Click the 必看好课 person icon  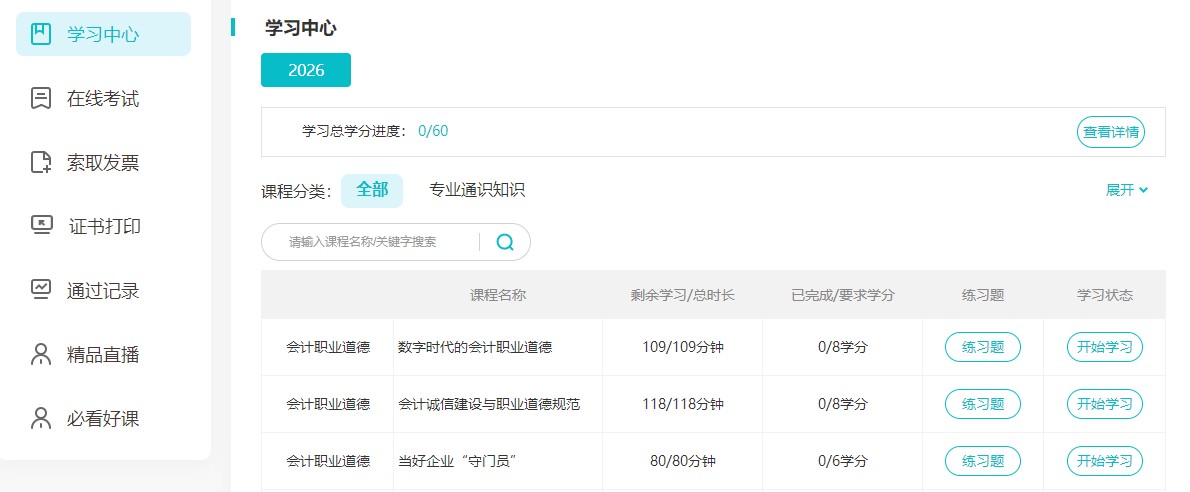(41, 418)
